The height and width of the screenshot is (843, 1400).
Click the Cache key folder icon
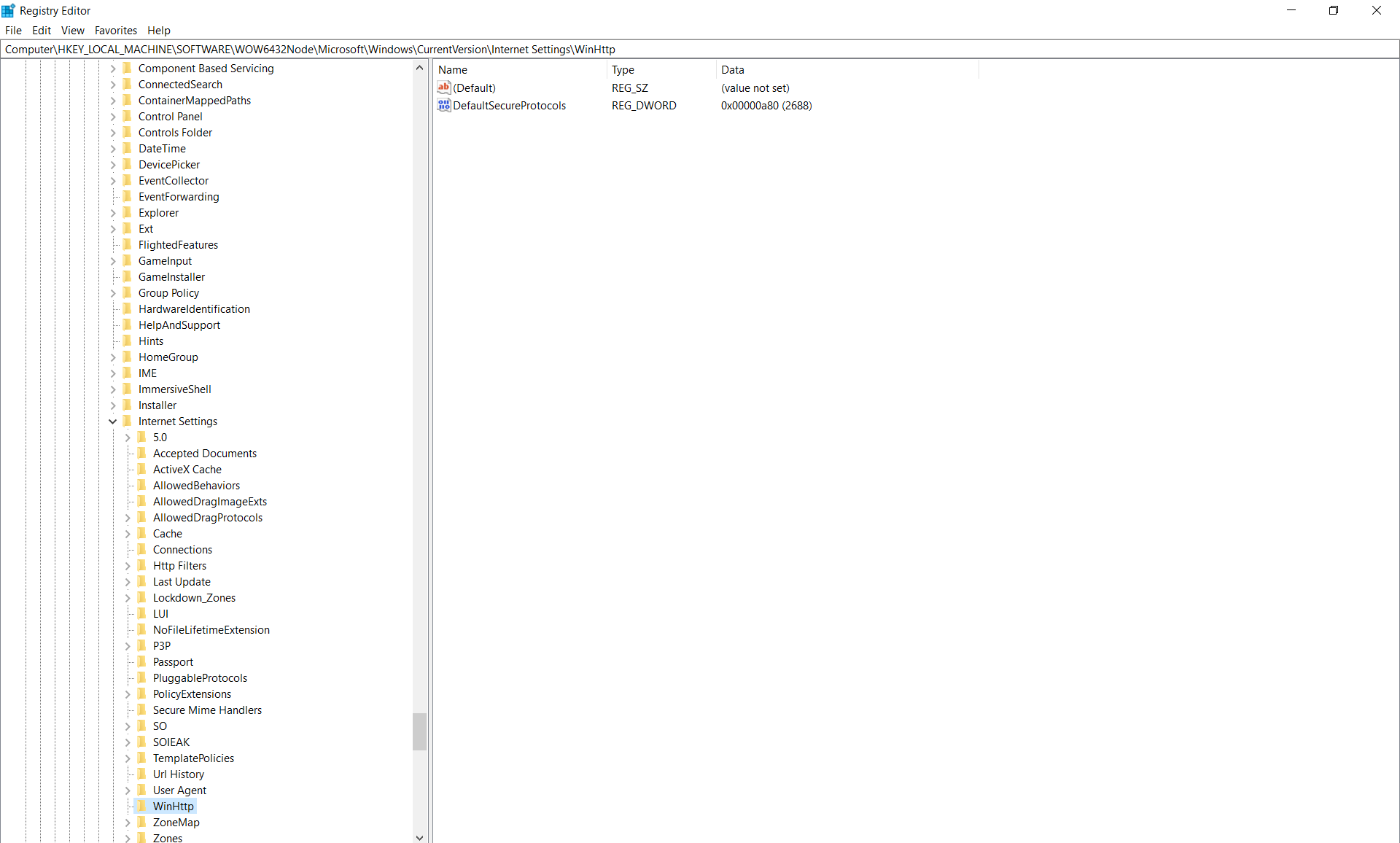coord(143,533)
